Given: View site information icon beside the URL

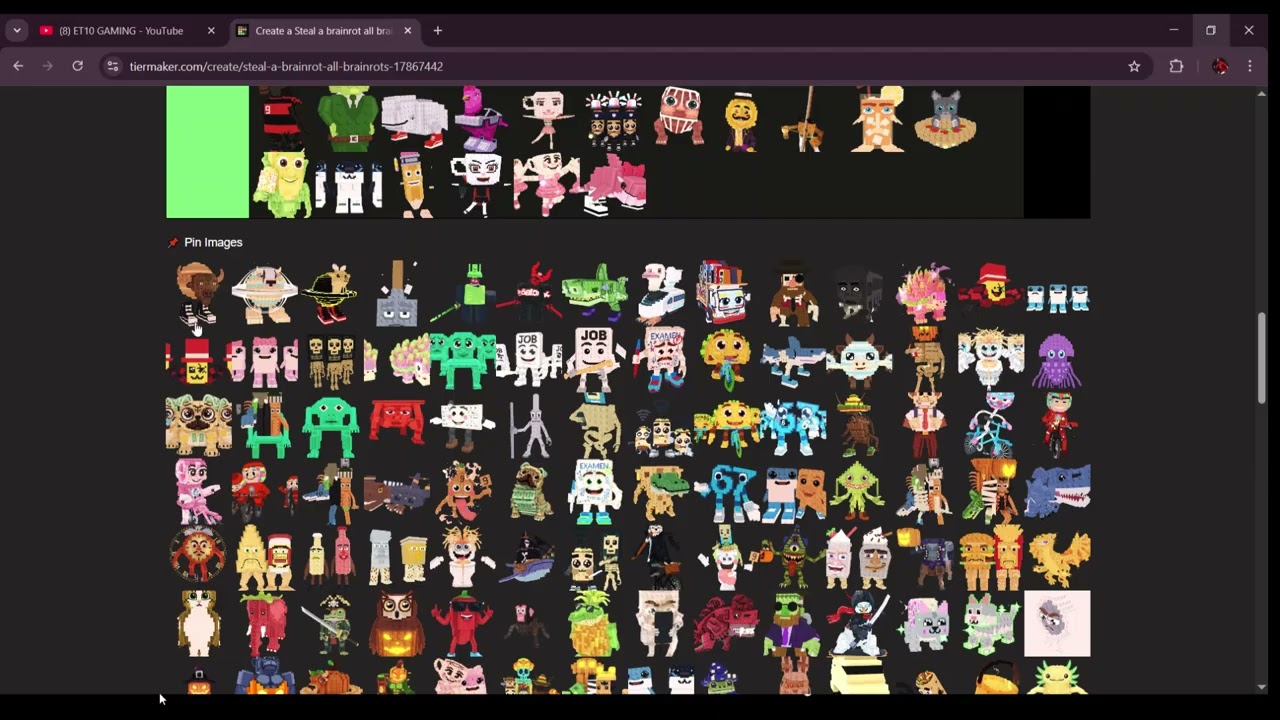Looking at the screenshot, I should (113, 66).
